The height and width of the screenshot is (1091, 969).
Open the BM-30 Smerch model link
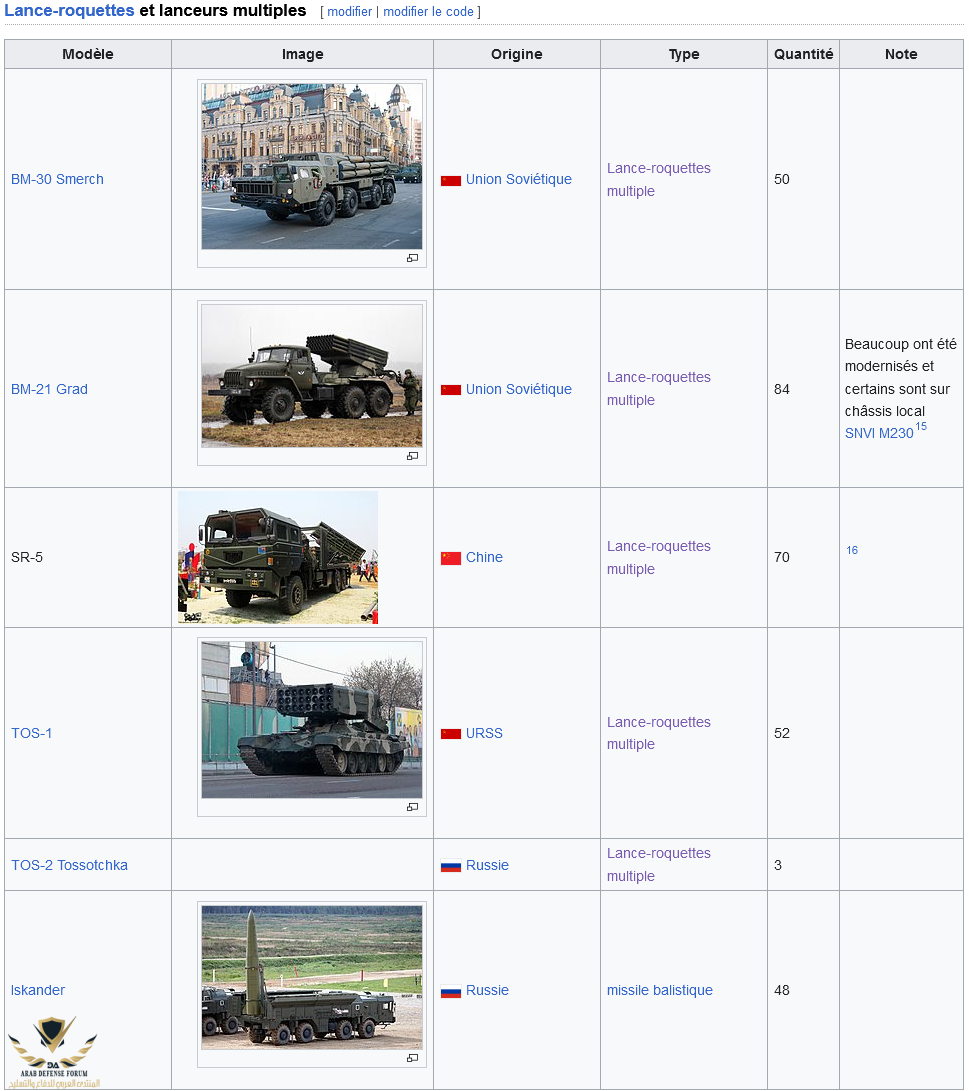coord(57,179)
